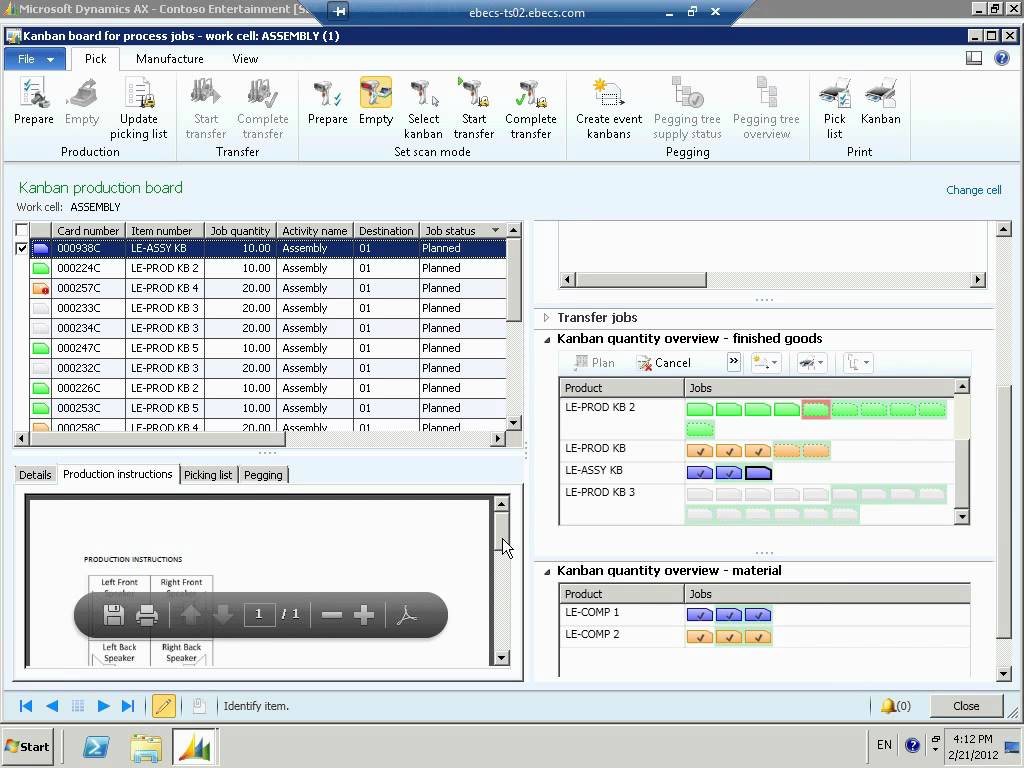Expand the finished goods toolbar overflow chevron
The width and height of the screenshot is (1024, 768).
tap(733, 362)
